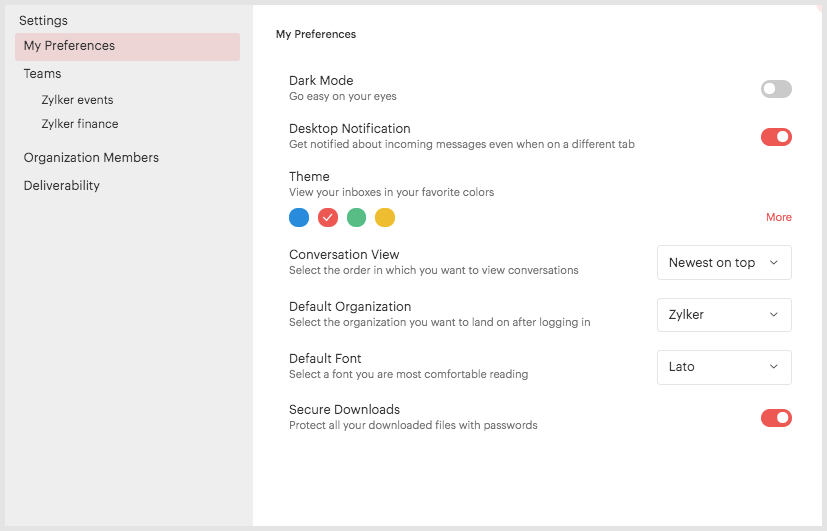827x531 pixels.
Task: Open the Conversation View dropdown
Action: click(x=724, y=263)
